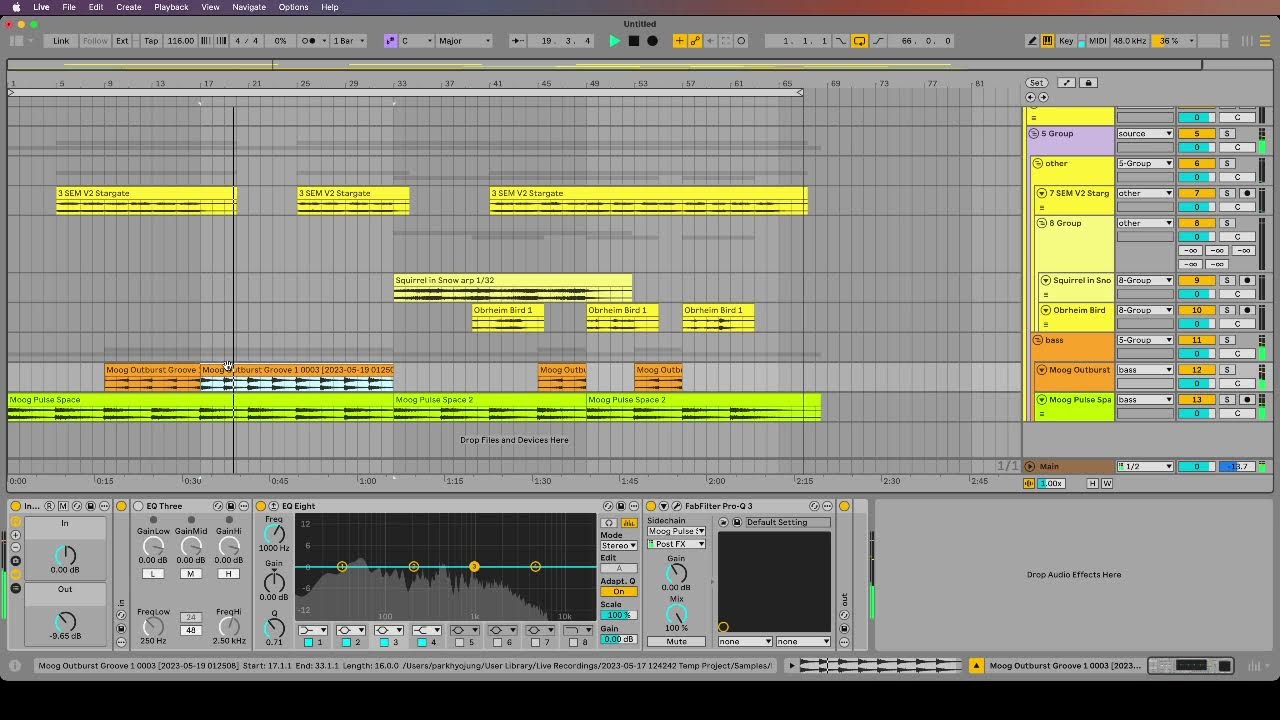This screenshot has height=720, width=1280.
Task: Open the Squirrel in Snow output routing dropdown
Action: click(x=1145, y=281)
